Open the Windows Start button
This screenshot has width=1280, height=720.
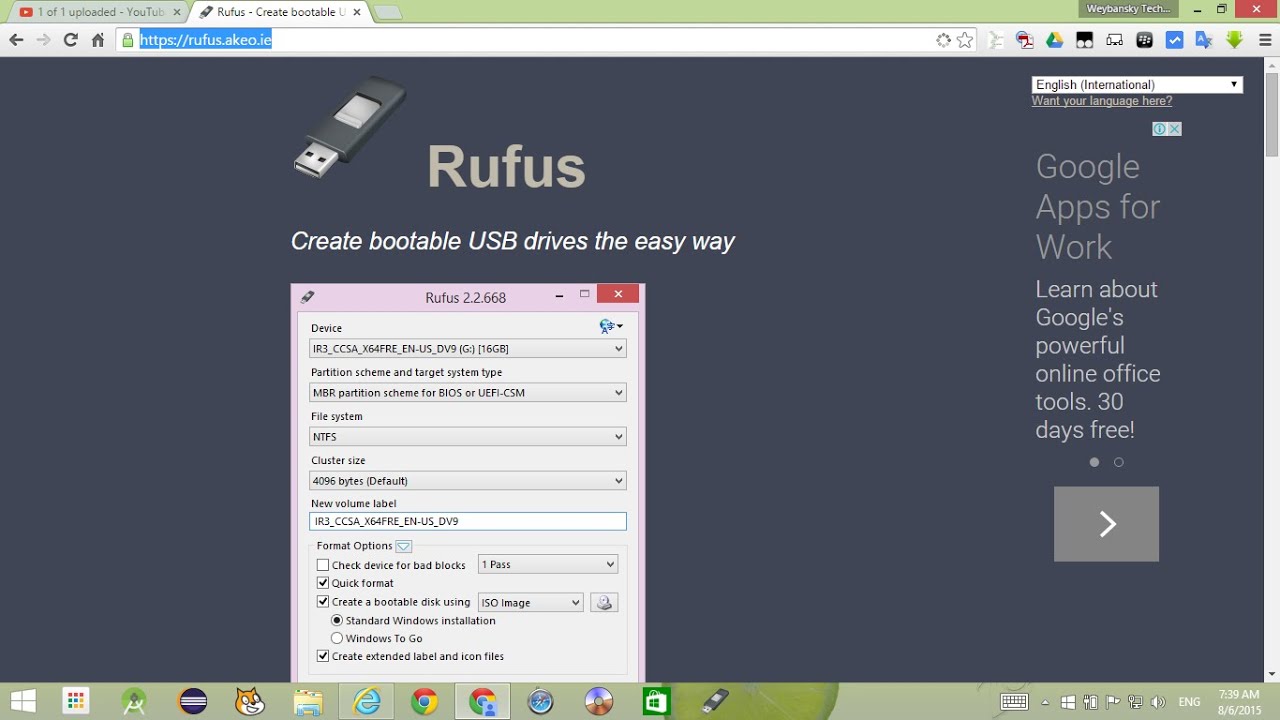(x=24, y=702)
